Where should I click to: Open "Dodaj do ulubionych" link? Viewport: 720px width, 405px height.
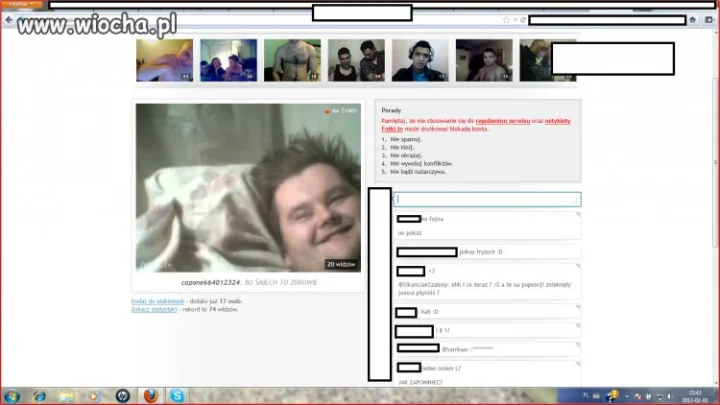158,301
